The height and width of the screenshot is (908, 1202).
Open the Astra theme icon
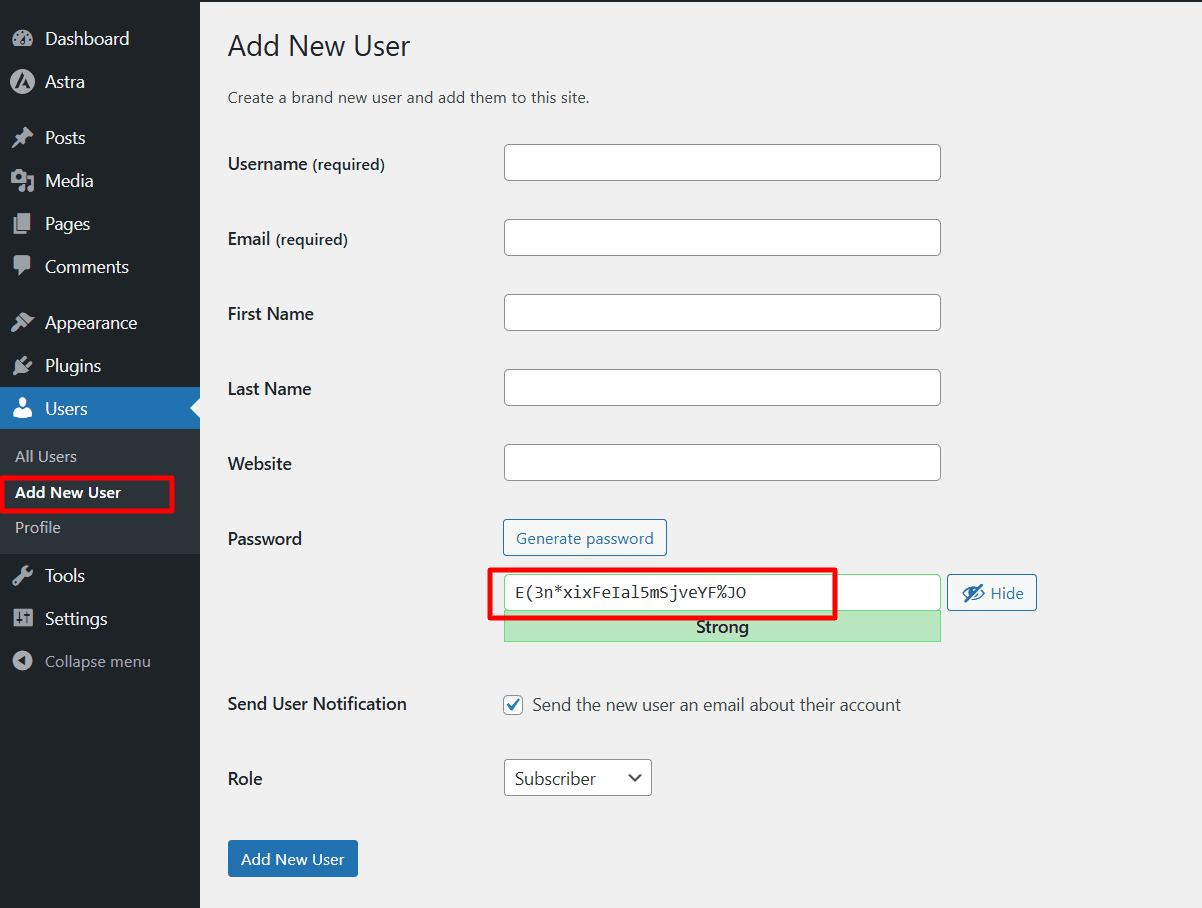point(22,82)
